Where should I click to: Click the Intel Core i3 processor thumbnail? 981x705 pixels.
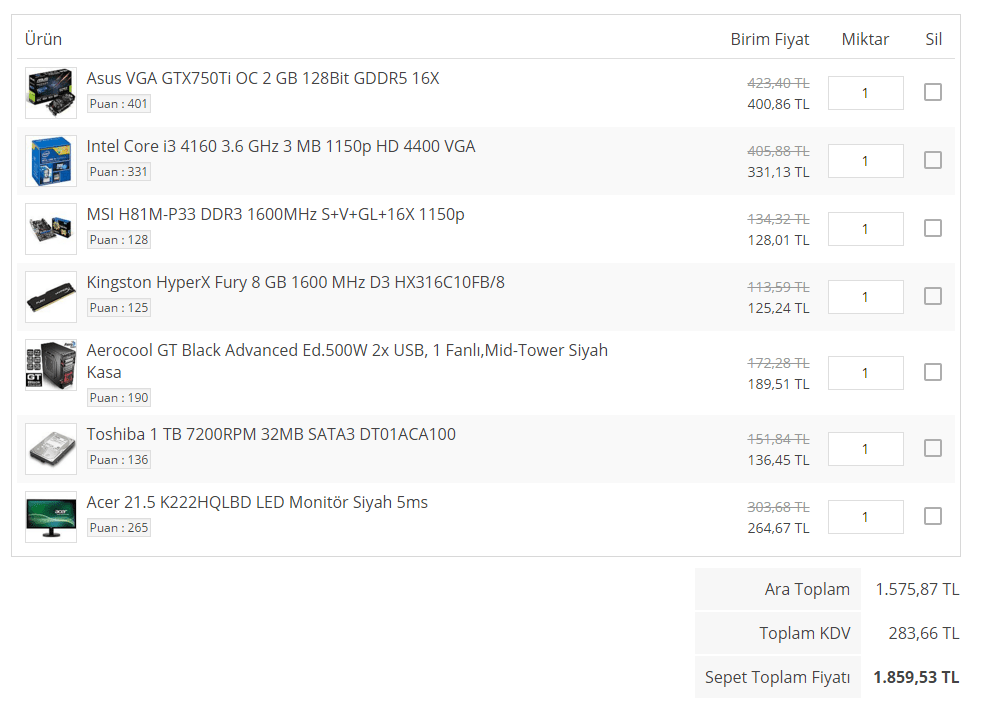(50, 161)
